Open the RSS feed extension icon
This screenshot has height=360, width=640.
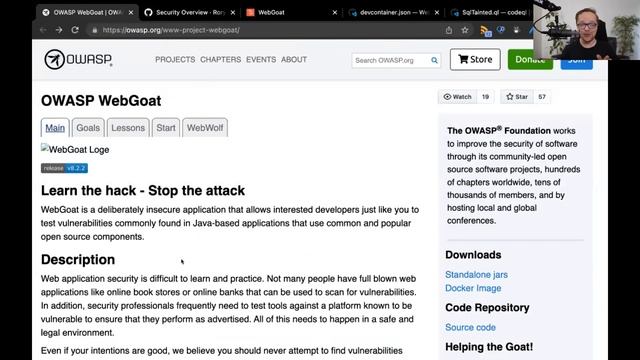tap(485, 31)
